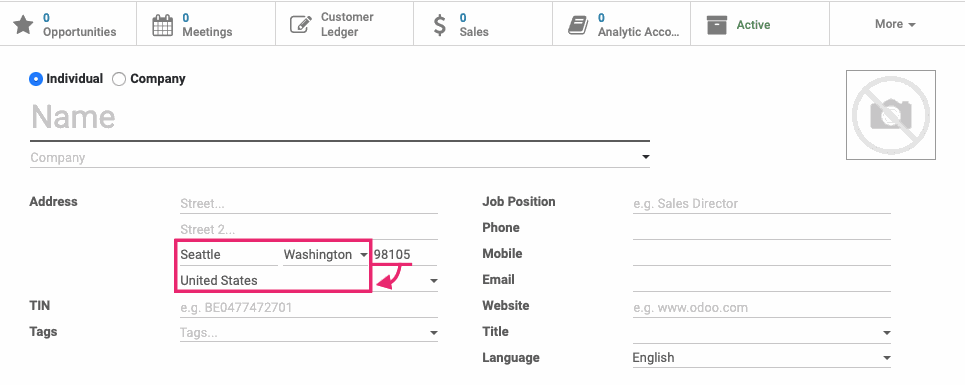Open the Tags dropdown arrow
965x385 pixels.
pos(433,333)
